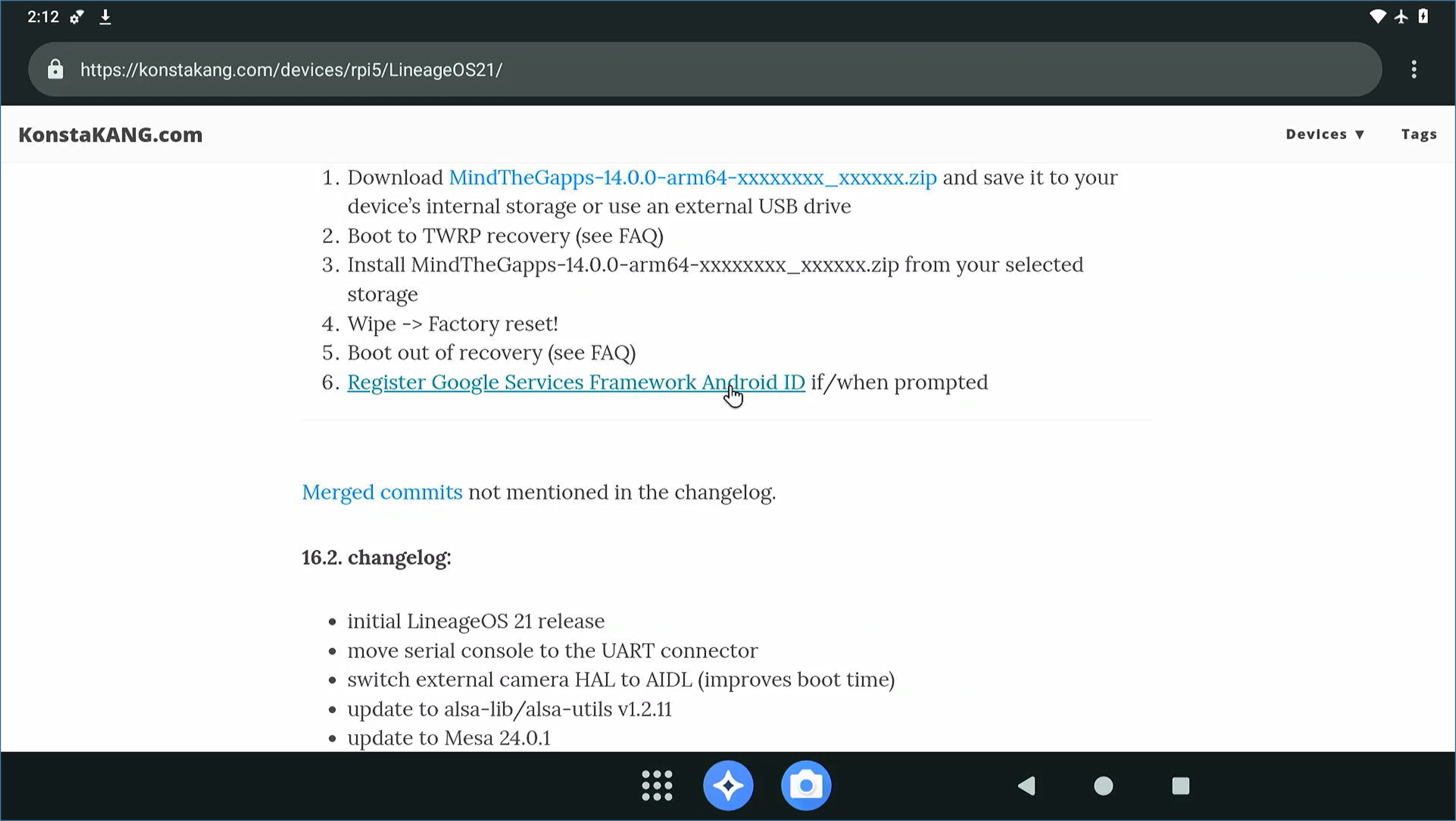Tap the Wi-Fi status indicator
Screen dimensions: 1456x821
coord(1377,16)
